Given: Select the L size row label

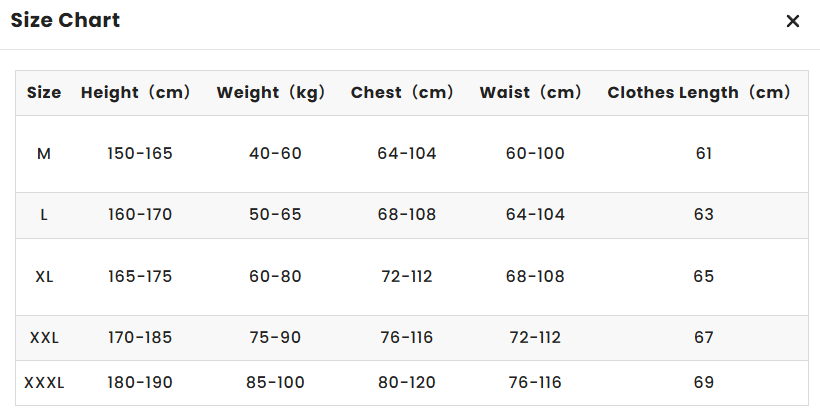Looking at the screenshot, I should coord(44,215).
